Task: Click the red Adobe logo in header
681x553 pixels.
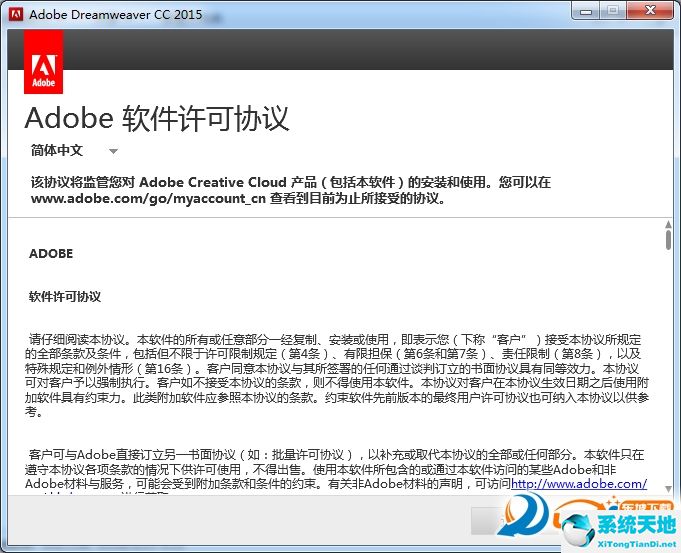Action: tap(43, 61)
